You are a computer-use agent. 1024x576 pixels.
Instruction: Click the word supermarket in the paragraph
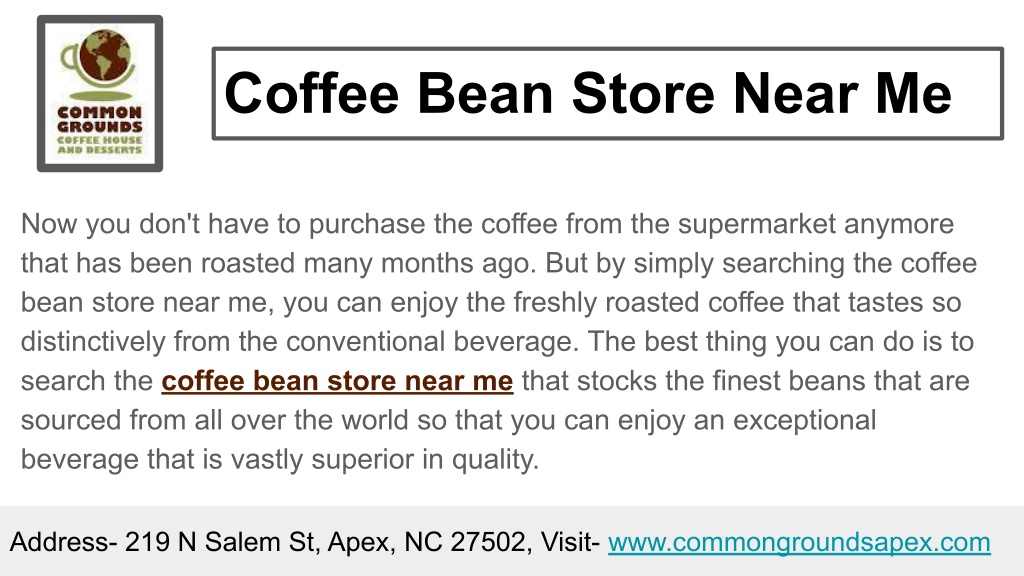(x=756, y=225)
